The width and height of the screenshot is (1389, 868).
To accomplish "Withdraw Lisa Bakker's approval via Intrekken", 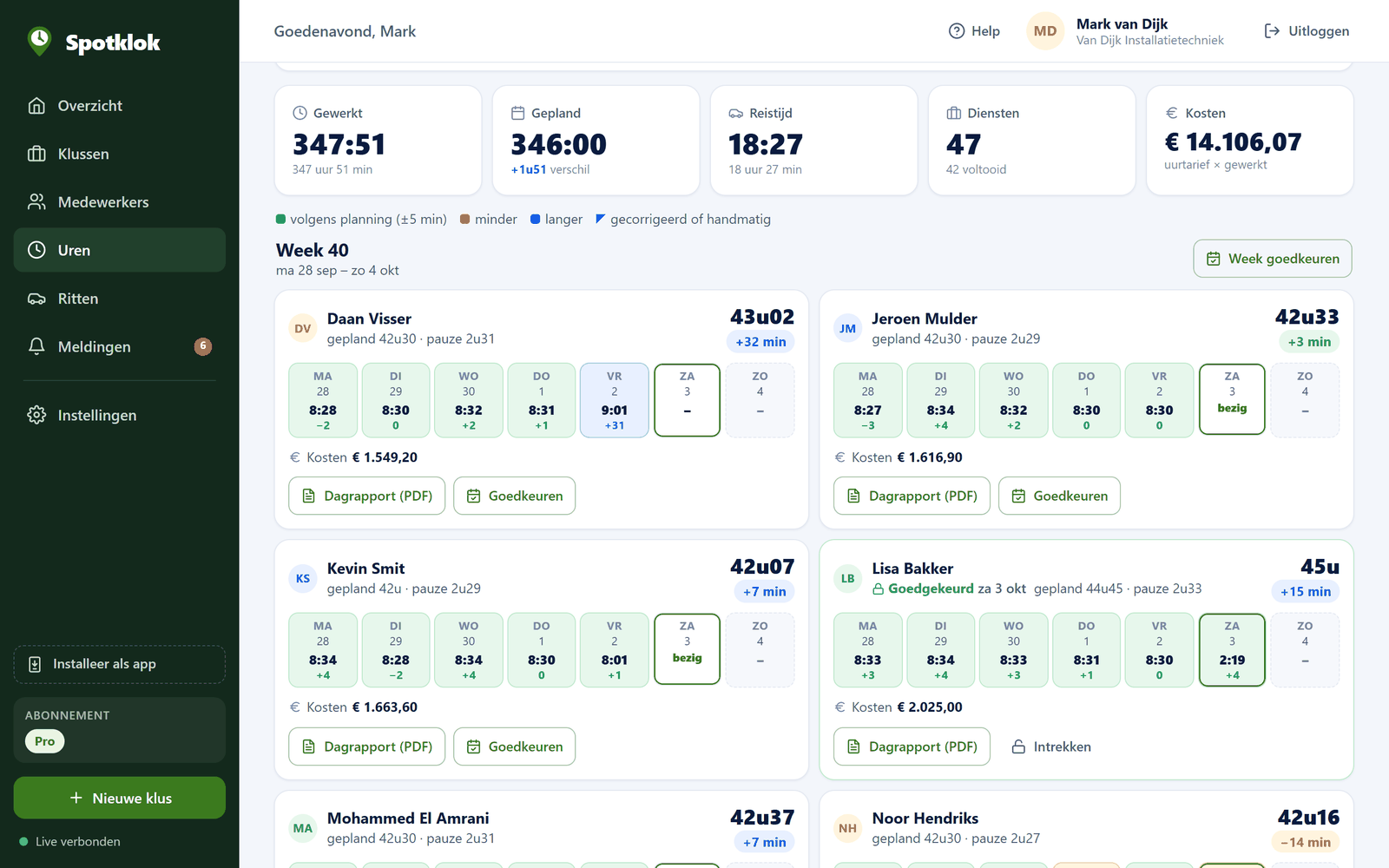I will coord(1051,746).
